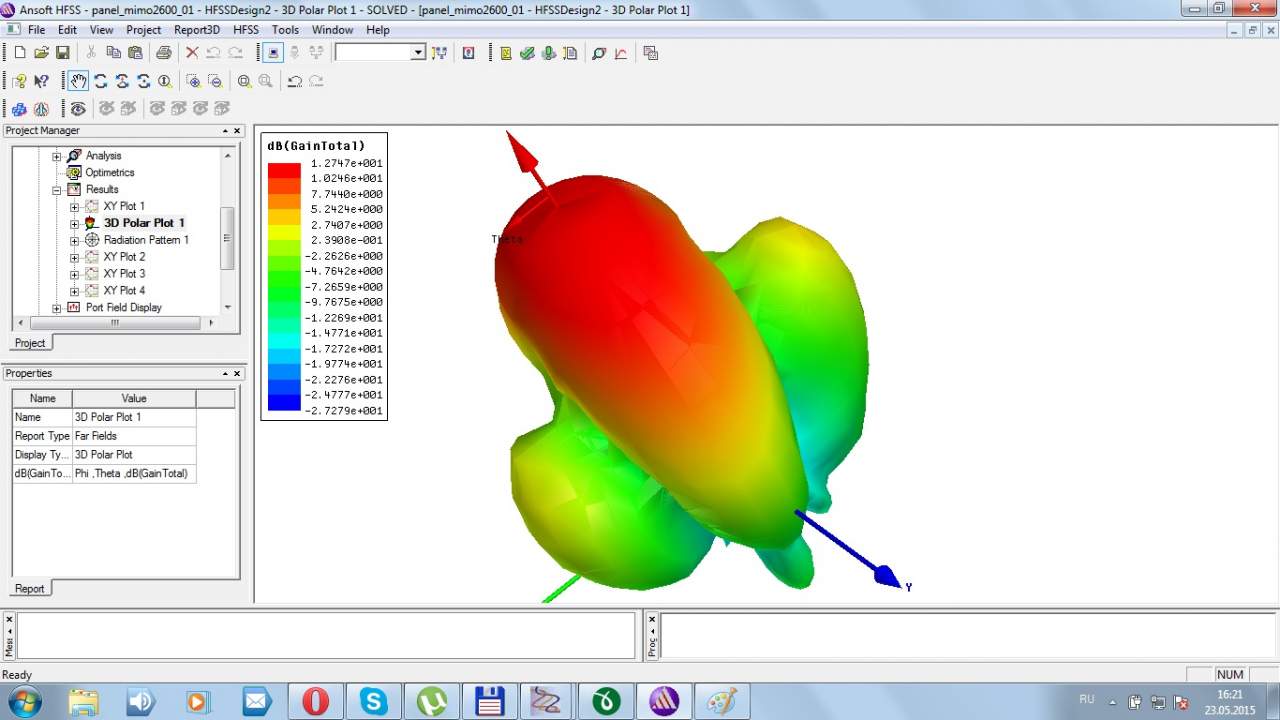Screen dimensions: 1280x720
Task: Open the Help topics icon with question mark
Action: point(20,81)
